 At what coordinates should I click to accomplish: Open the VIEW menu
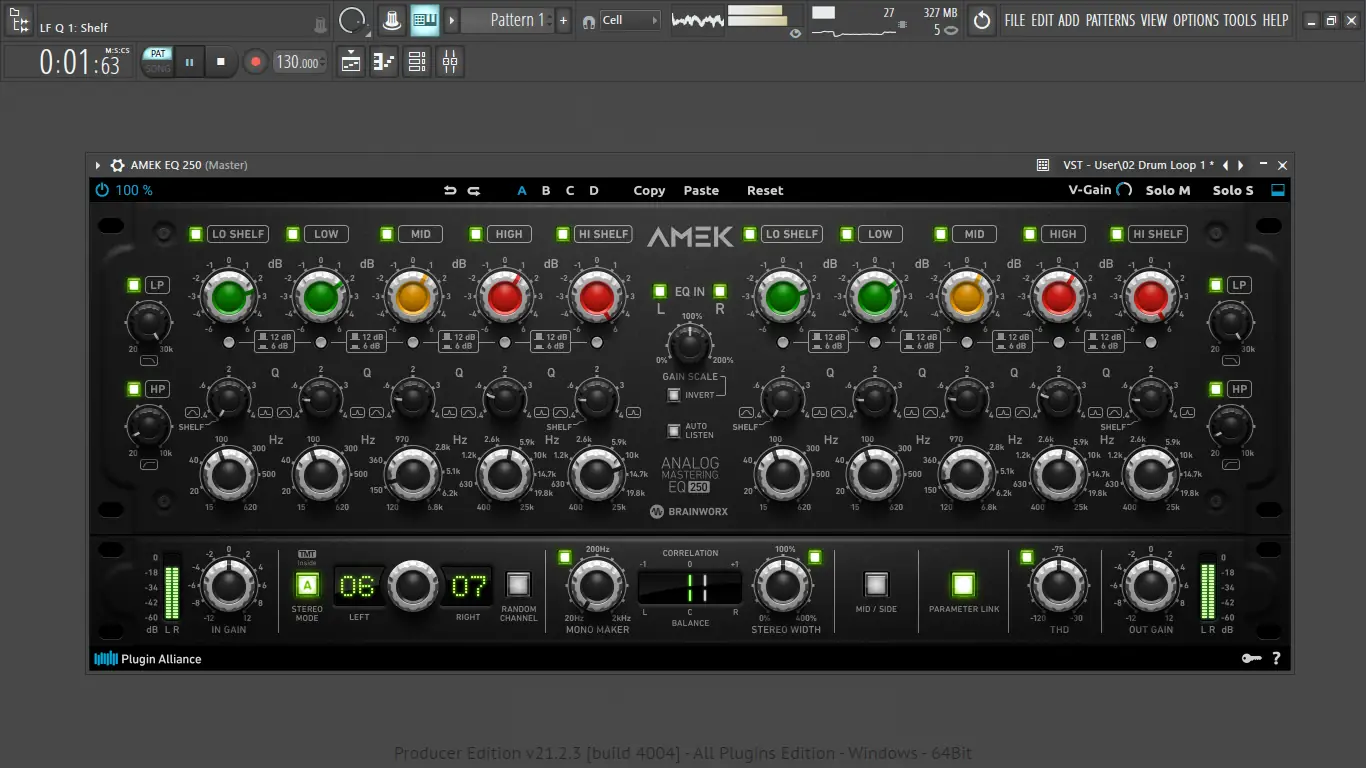1154,20
